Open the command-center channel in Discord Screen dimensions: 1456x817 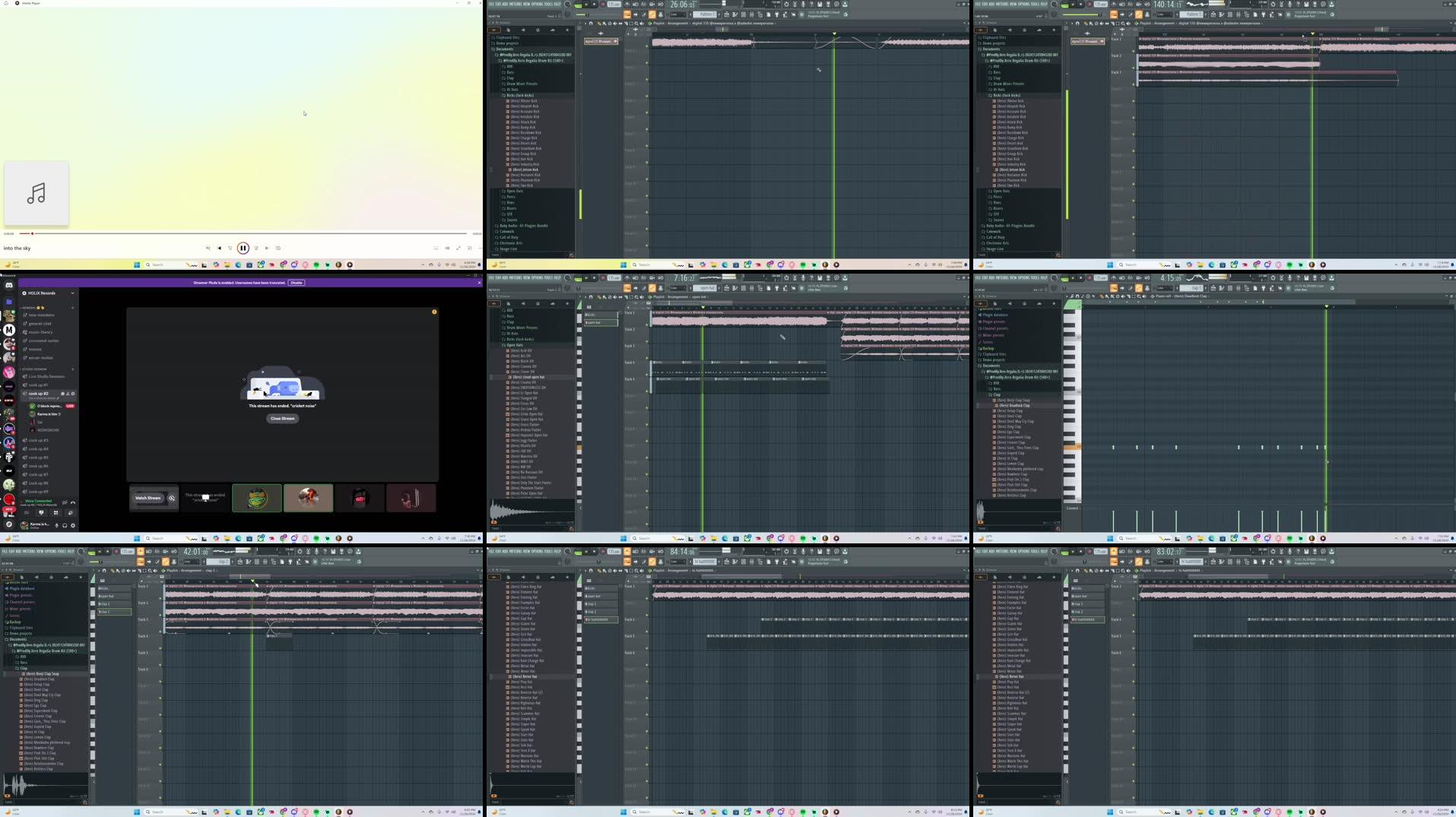tap(44, 340)
